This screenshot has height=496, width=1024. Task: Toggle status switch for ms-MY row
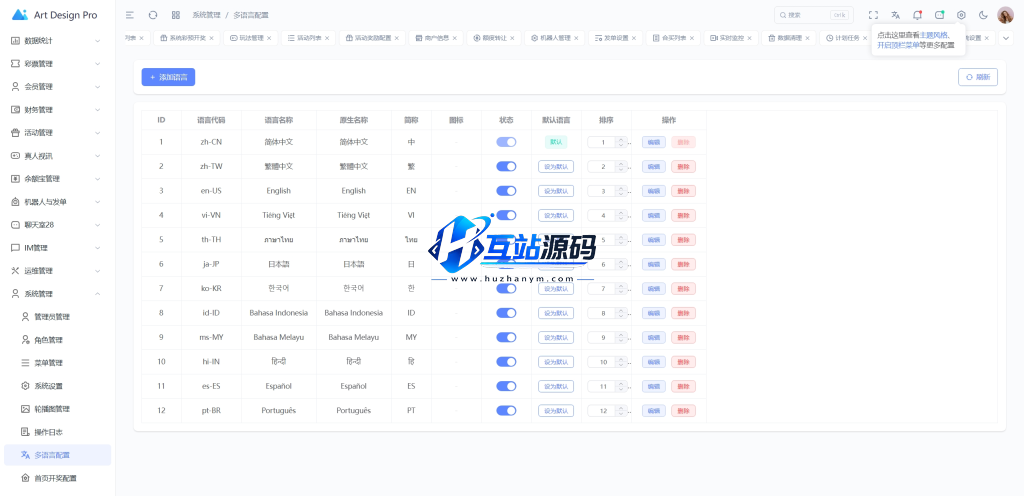click(x=506, y=337)
